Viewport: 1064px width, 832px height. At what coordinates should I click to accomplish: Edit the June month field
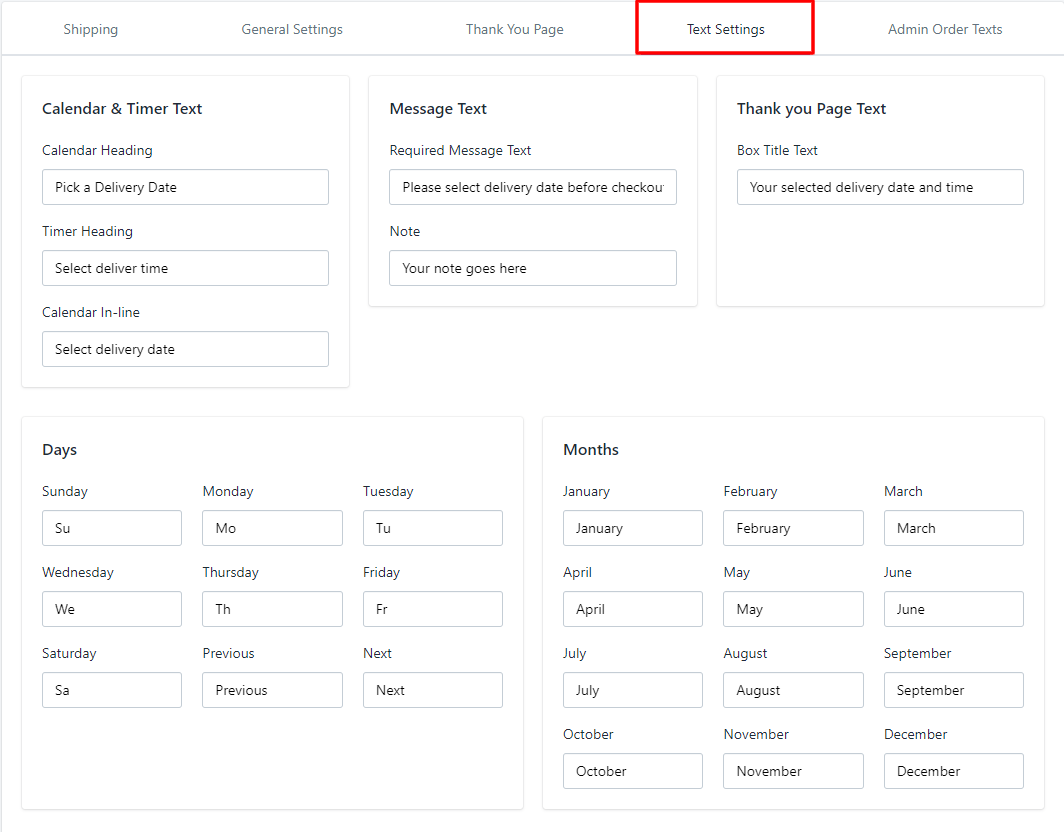(953, 609)
